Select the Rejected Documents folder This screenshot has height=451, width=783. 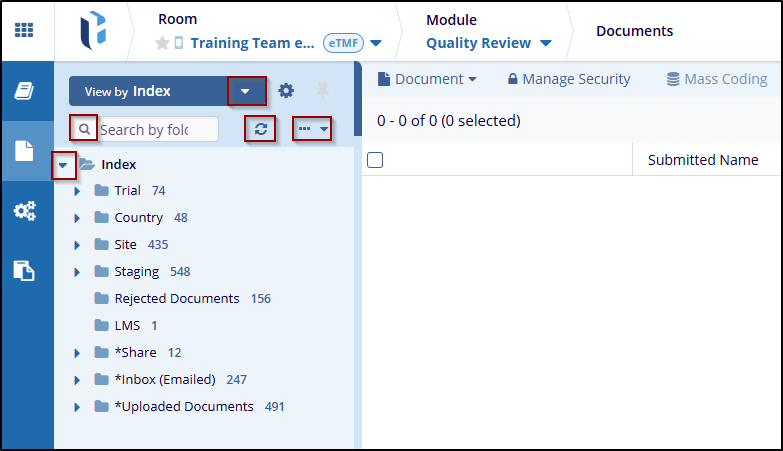[x=176, y=298]
